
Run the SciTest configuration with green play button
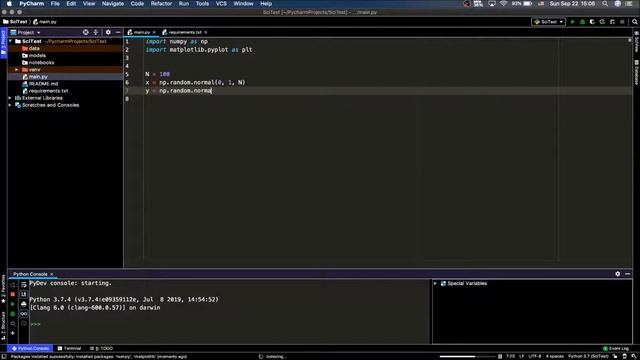573,22
